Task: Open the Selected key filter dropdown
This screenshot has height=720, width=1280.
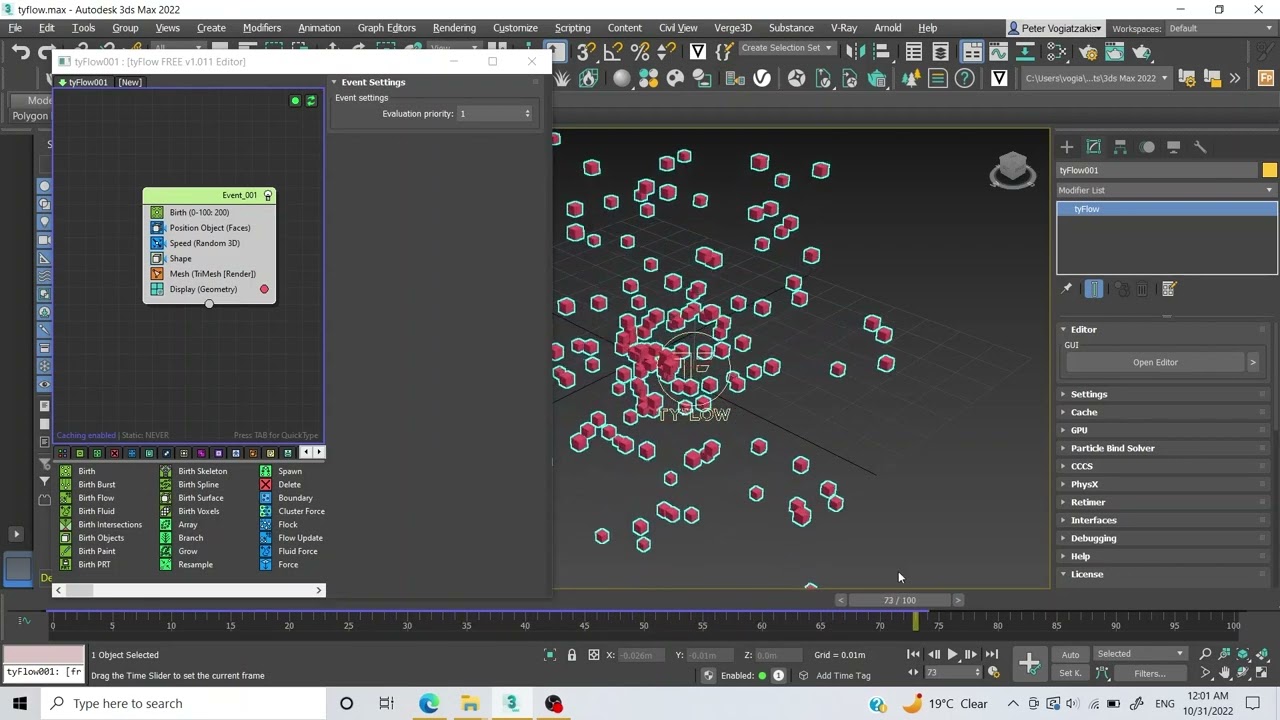Action: tap(1140, 654)
